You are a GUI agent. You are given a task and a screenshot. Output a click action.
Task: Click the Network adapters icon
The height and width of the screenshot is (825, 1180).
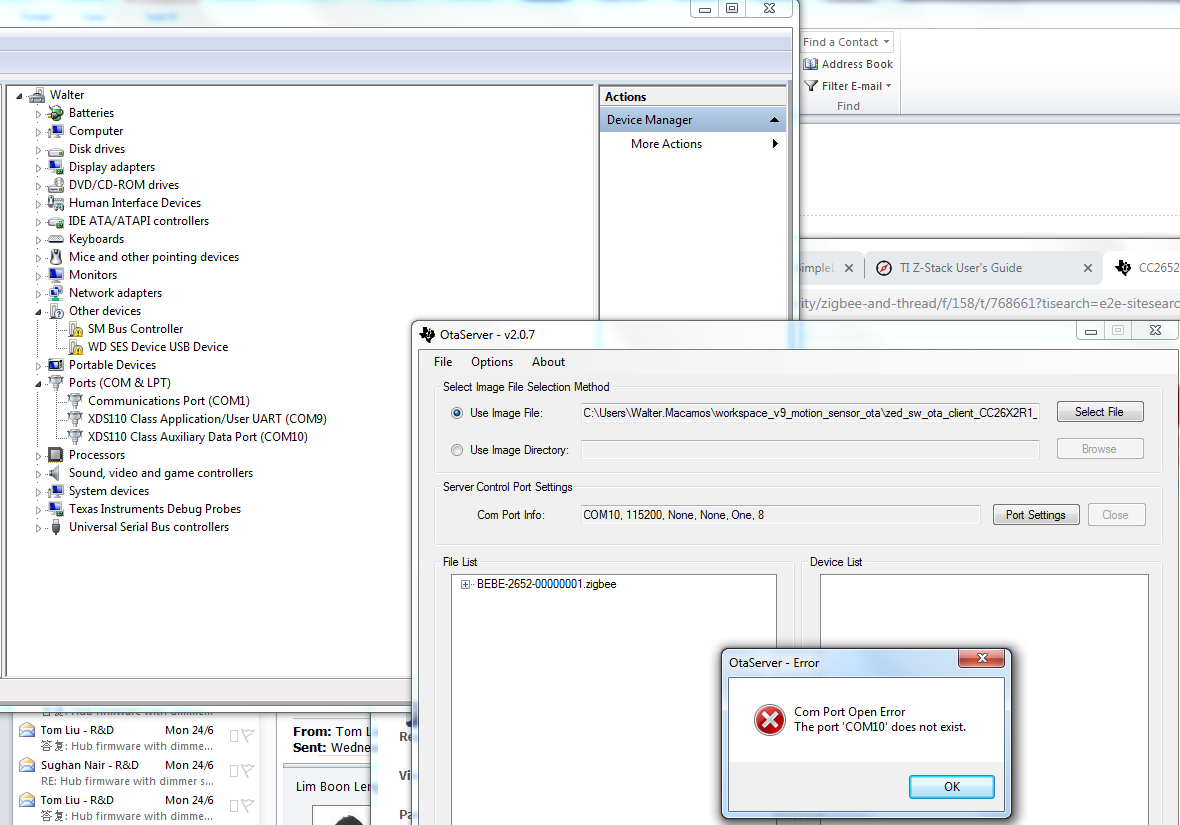coord(55,293)
